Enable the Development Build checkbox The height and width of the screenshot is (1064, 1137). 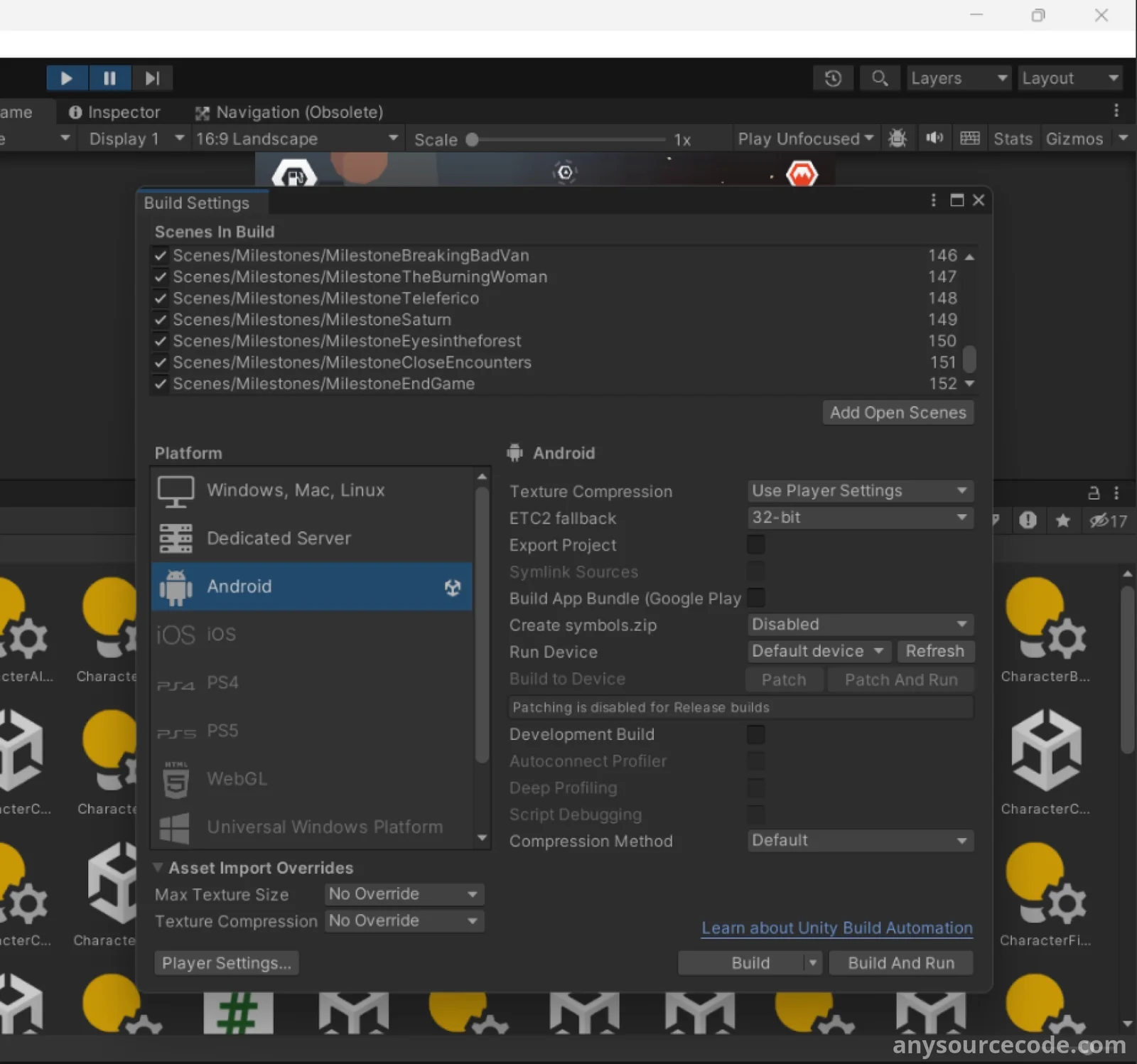pos(756,734)
